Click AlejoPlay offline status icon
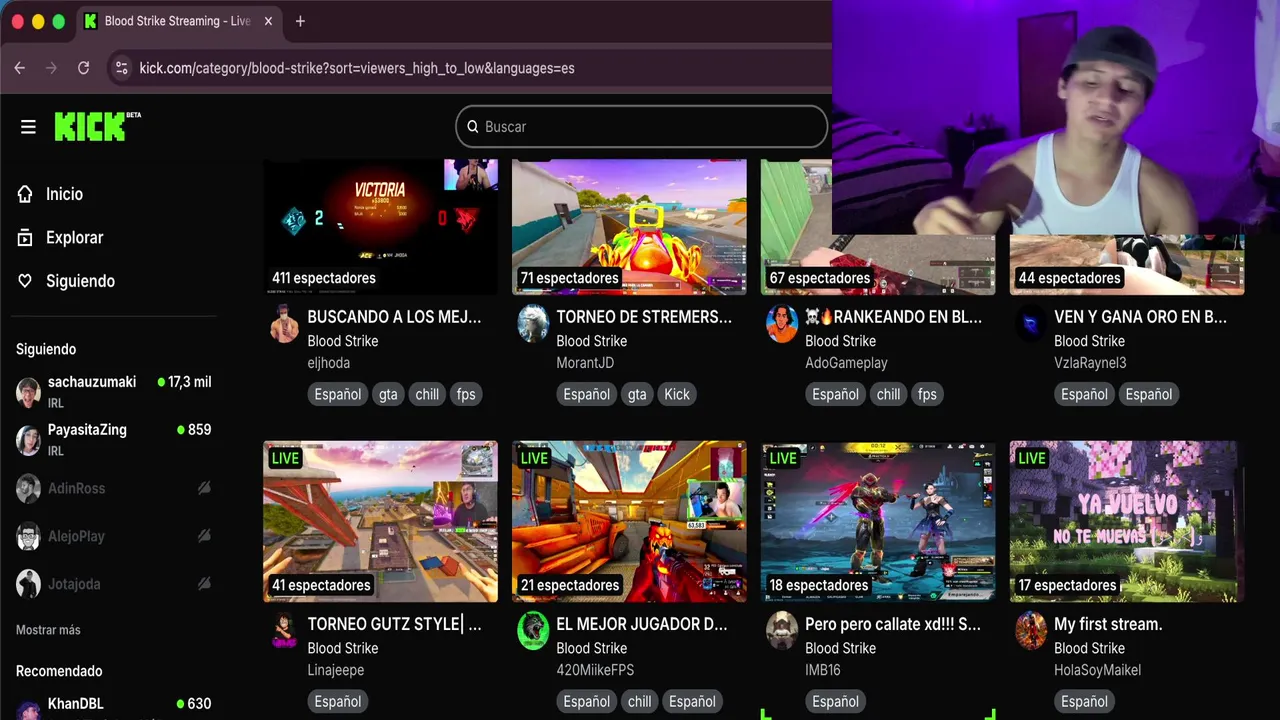Screen dimensions: 1280x720 click(204, 536)
